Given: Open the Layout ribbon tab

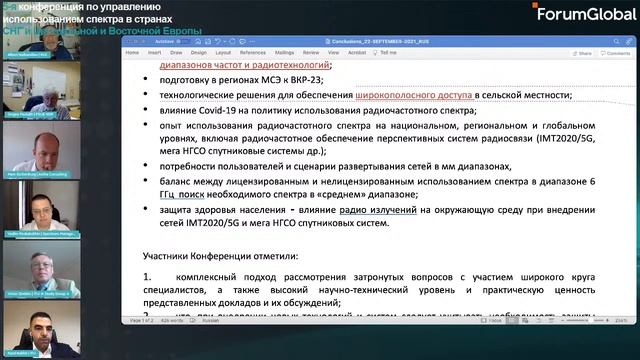Looking at the screenshot, I should coord(223,53).
